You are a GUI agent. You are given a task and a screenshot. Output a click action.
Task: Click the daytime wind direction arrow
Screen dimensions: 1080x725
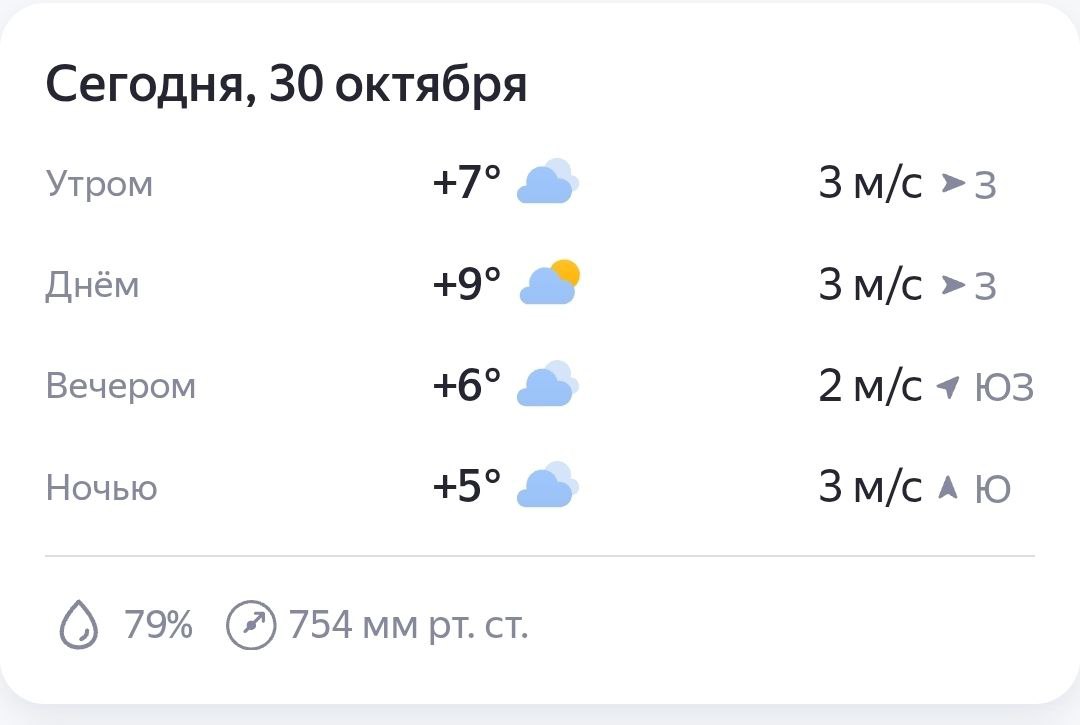tap(953, 285)
